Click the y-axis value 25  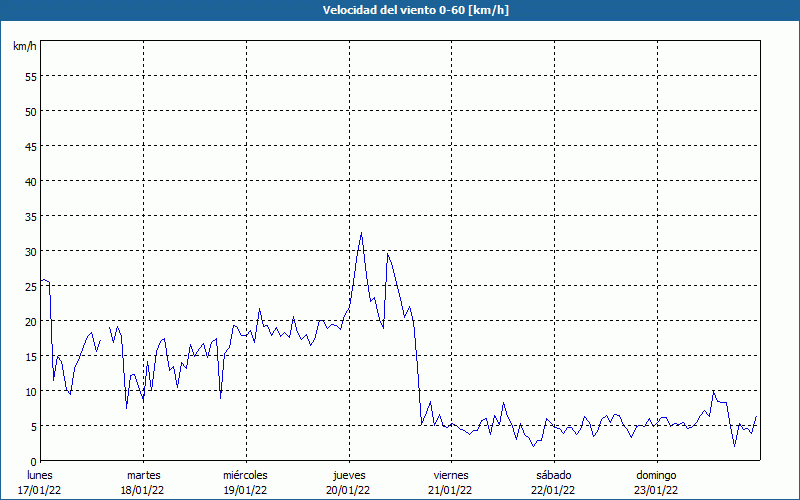click(31, 287)
